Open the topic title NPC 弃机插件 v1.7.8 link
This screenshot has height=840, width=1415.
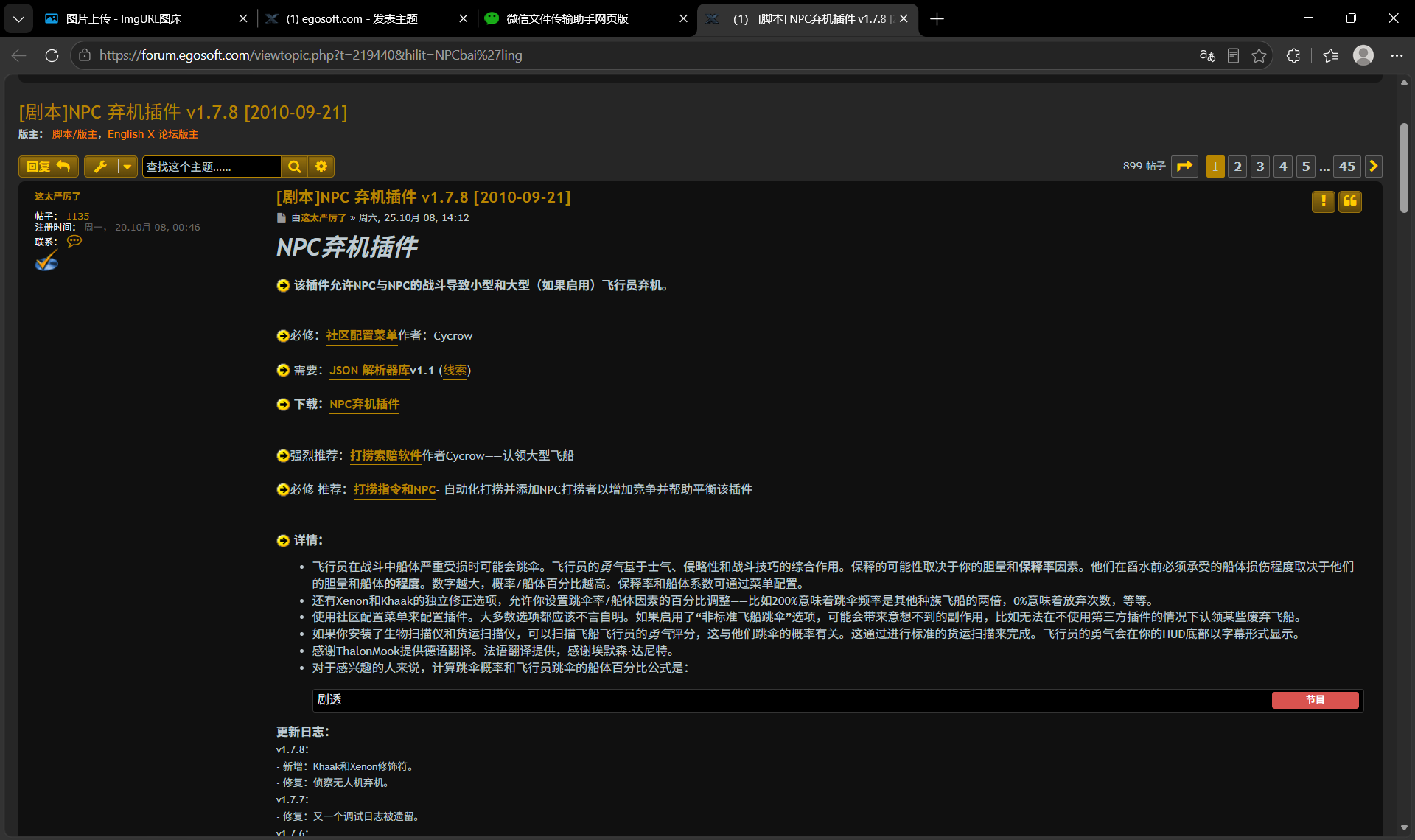coord(183,112)
